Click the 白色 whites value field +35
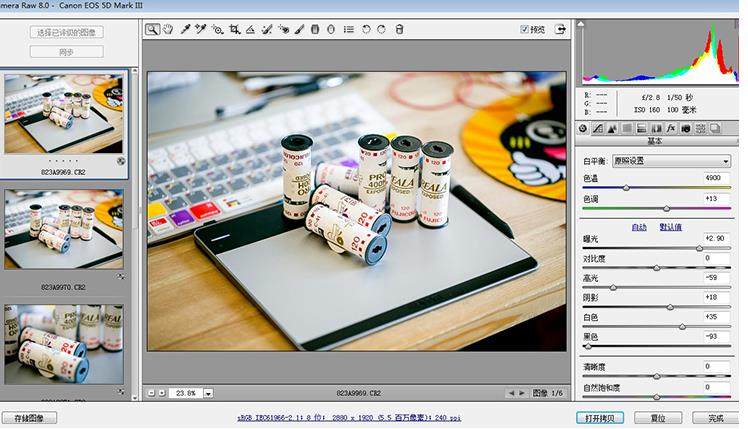This screenshot has height=429, width=748. click(717, 317)
